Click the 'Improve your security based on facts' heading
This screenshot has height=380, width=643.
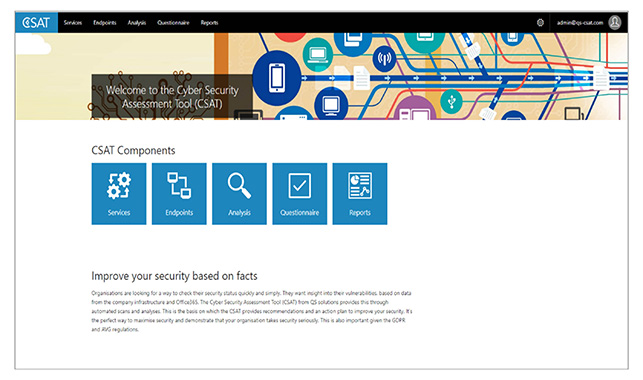pyautogui.click(x=174, y=276)
